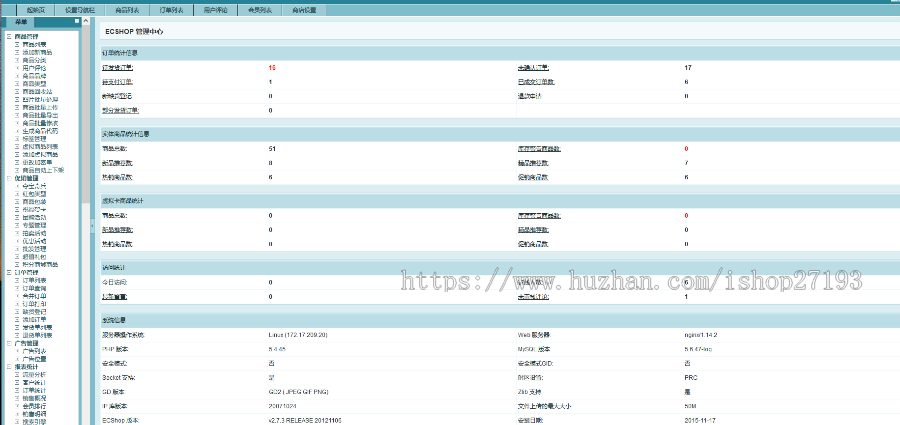900x425 pixels.
Task: Collapse the 促销管理 menu group
Action: click(9, 178)
